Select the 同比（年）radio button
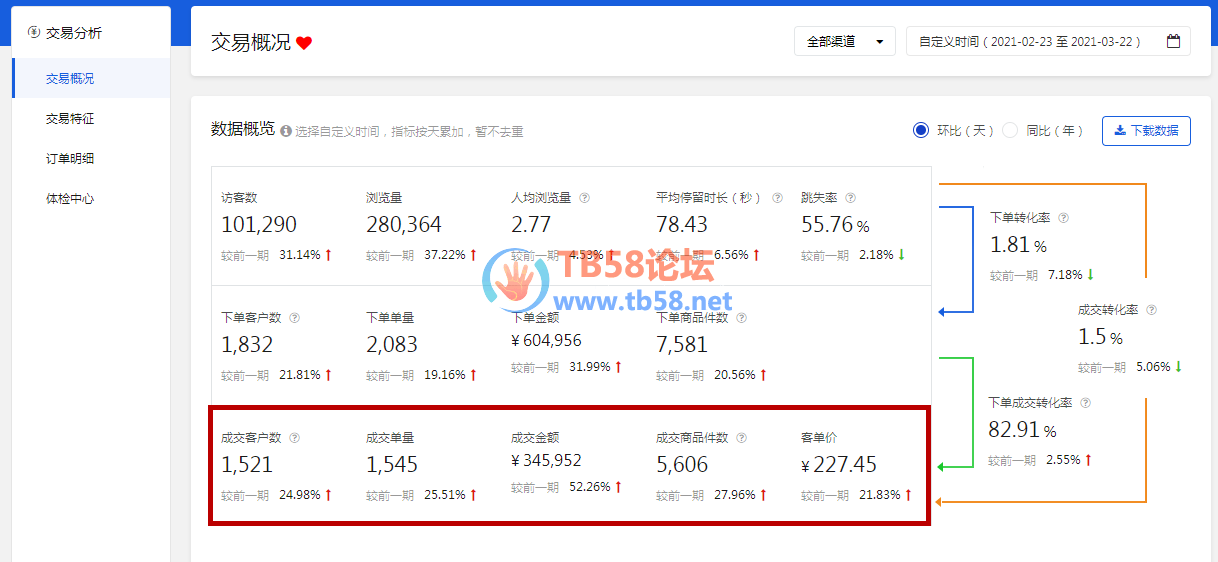Screen dimensions: 1218x562 pyautogui.click(x=1010, y=130)
